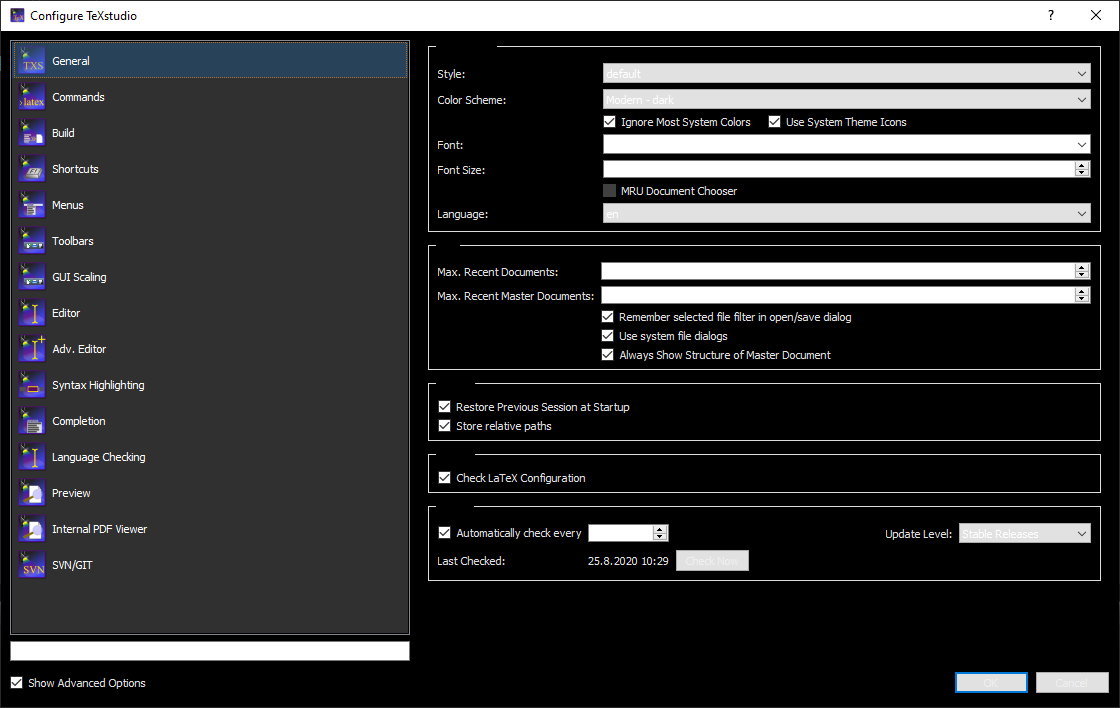Click the help question mark button

1051,15
